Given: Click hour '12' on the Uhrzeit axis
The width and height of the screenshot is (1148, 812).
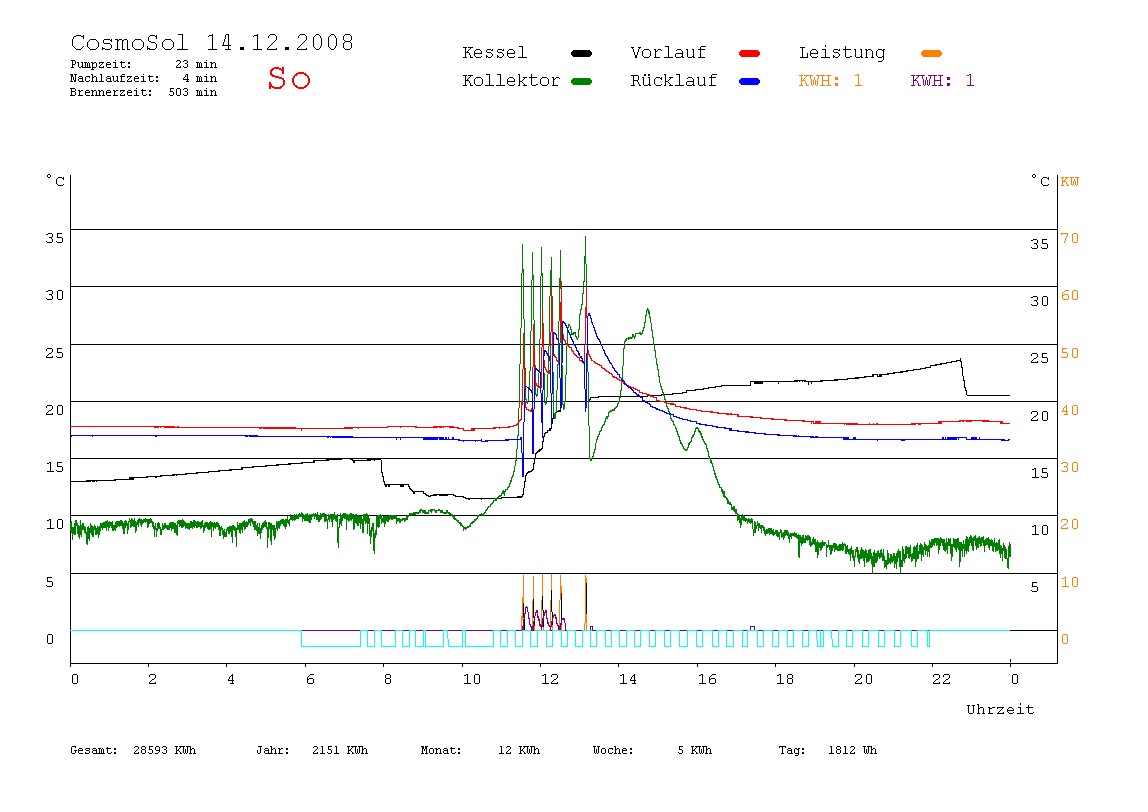Looking at the screenshot, I should (x=549, y=679).
